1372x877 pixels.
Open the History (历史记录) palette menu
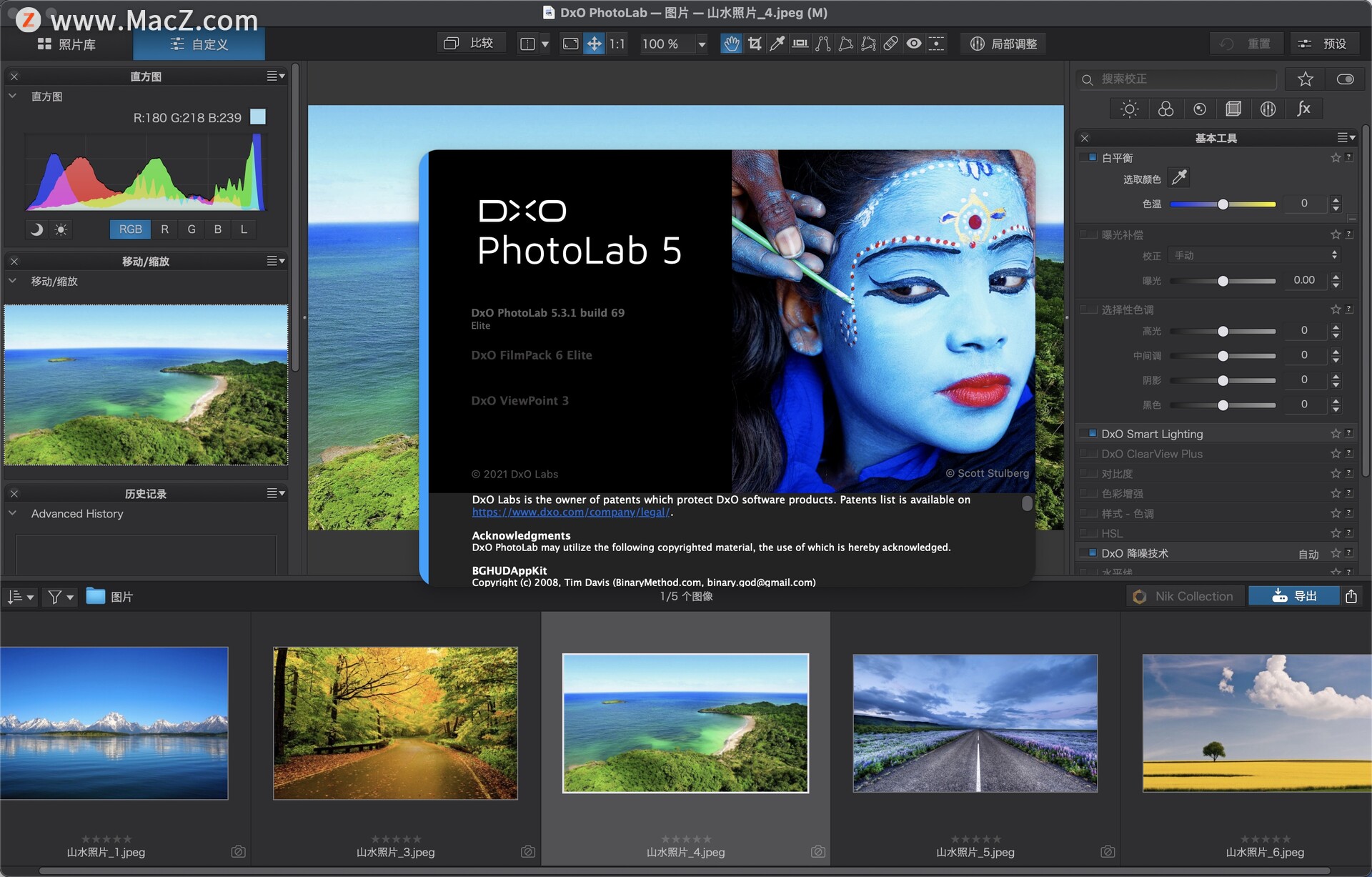pos(276,493)
